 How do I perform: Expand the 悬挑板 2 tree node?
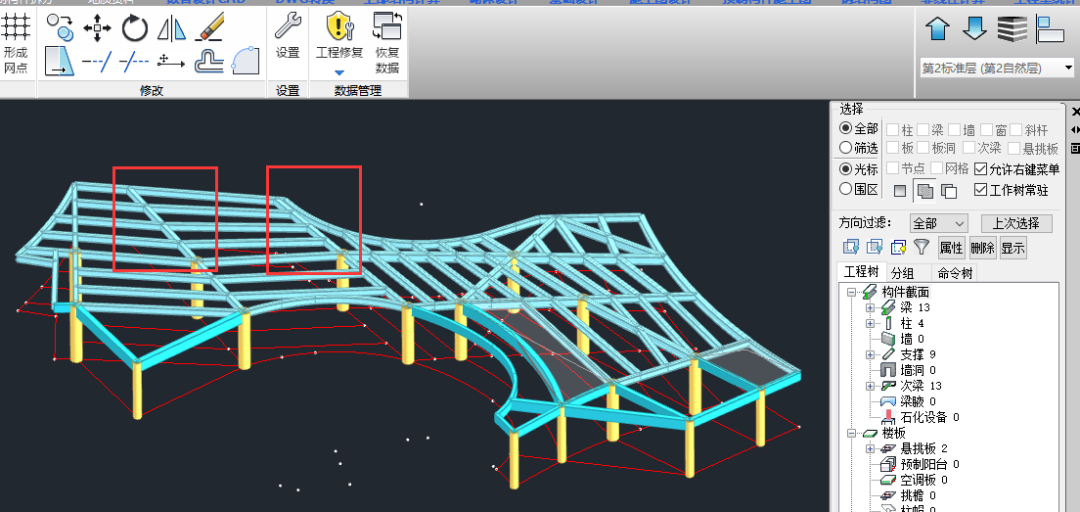click(870, 449)
